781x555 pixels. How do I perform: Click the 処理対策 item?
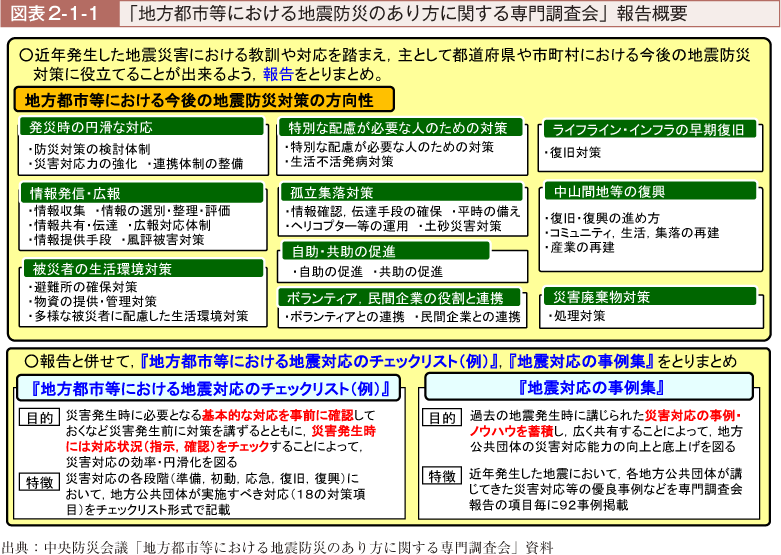pyautogui.click(x=577, y=315)
